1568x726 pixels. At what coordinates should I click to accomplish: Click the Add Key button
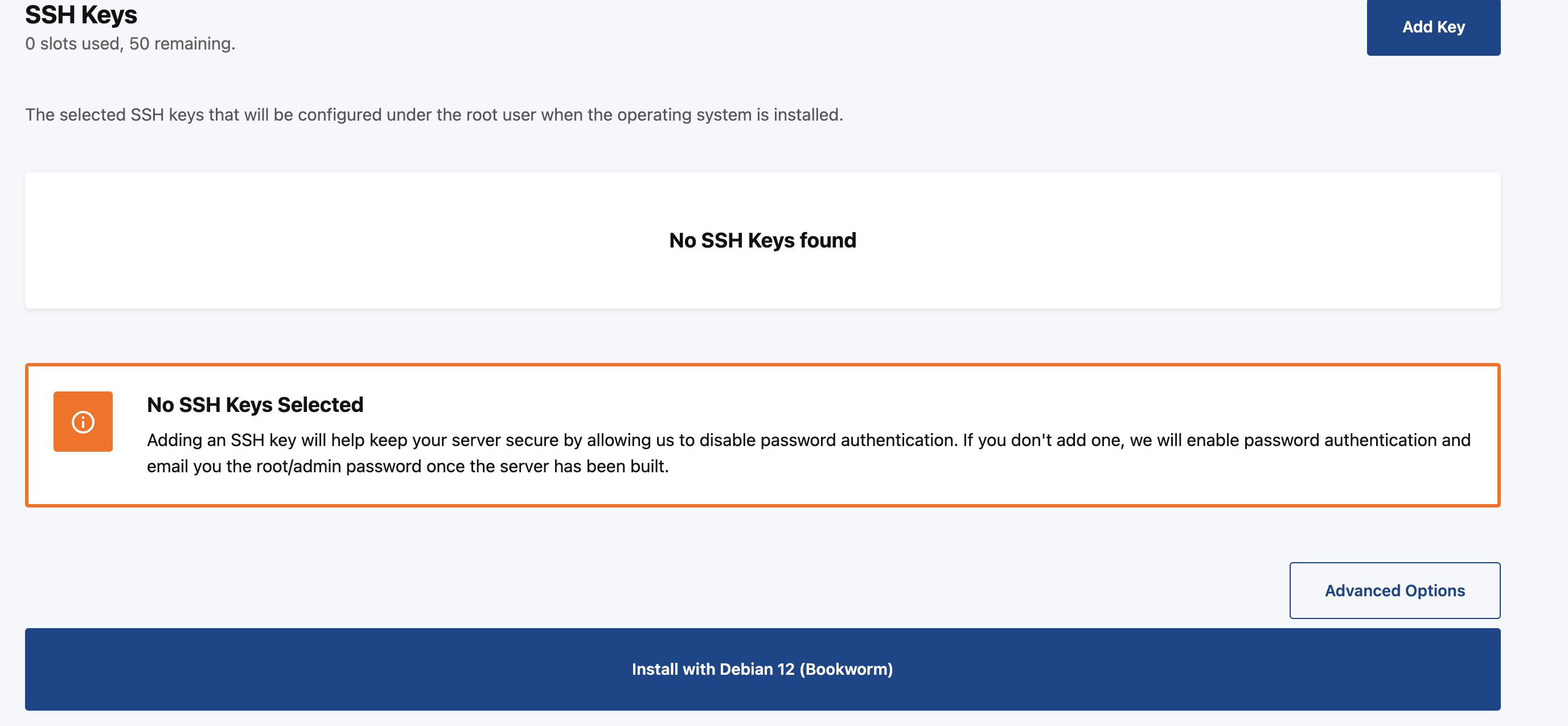(1433, 27)
